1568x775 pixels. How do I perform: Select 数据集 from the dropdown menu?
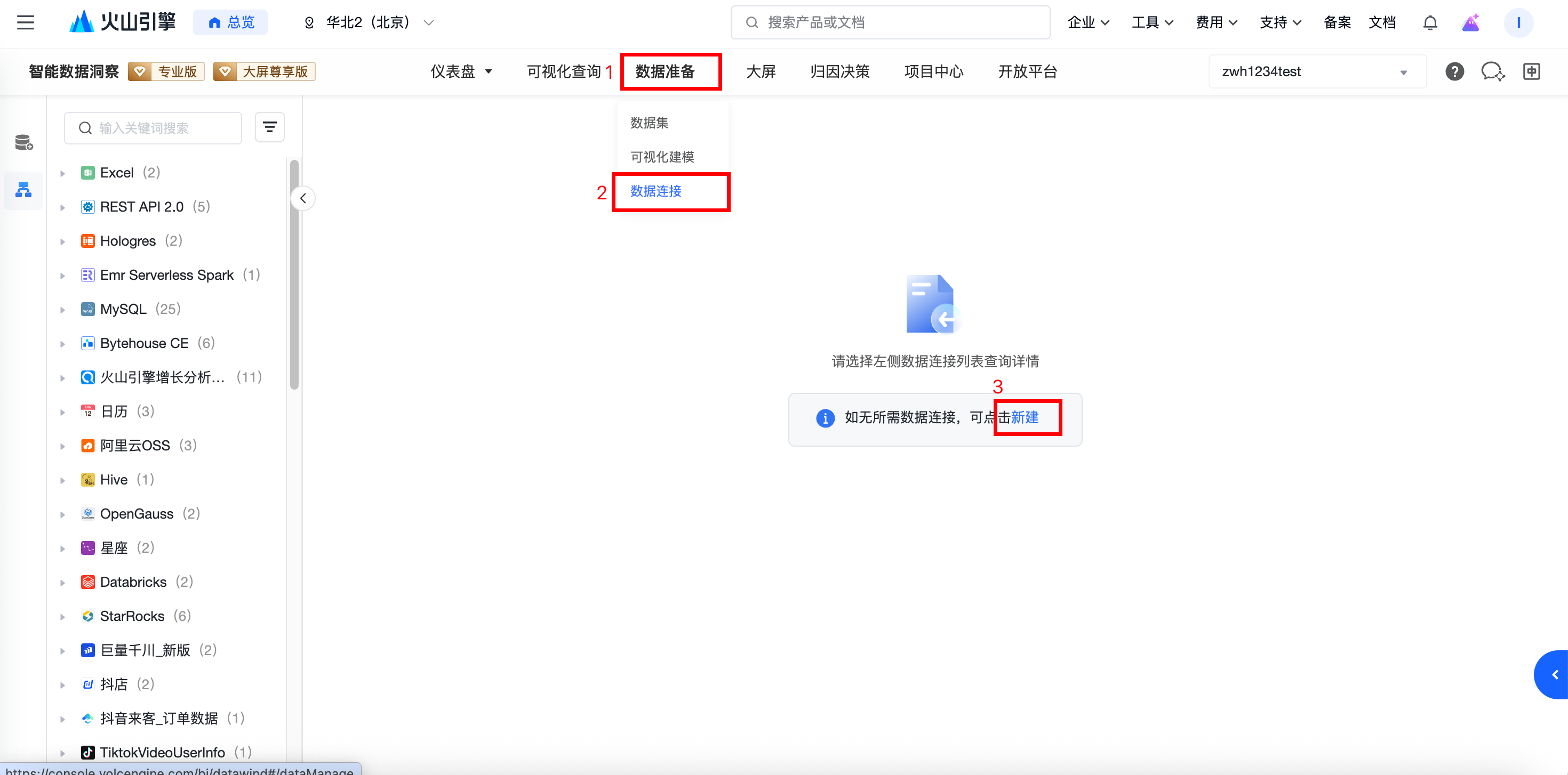650,123
